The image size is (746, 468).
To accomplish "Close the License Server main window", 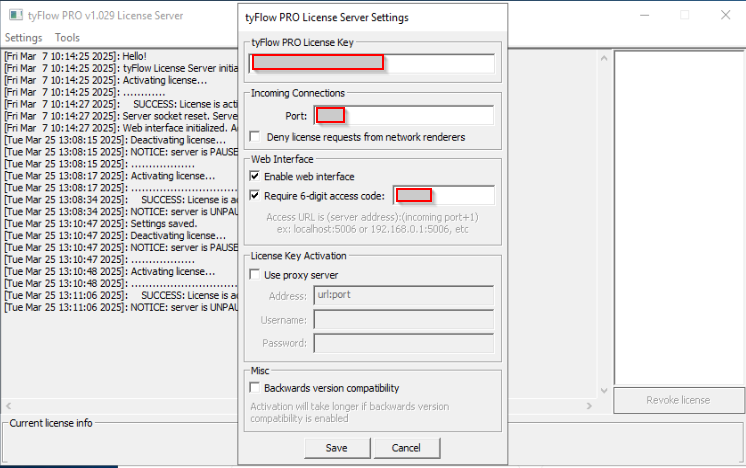I will point(723,15).
